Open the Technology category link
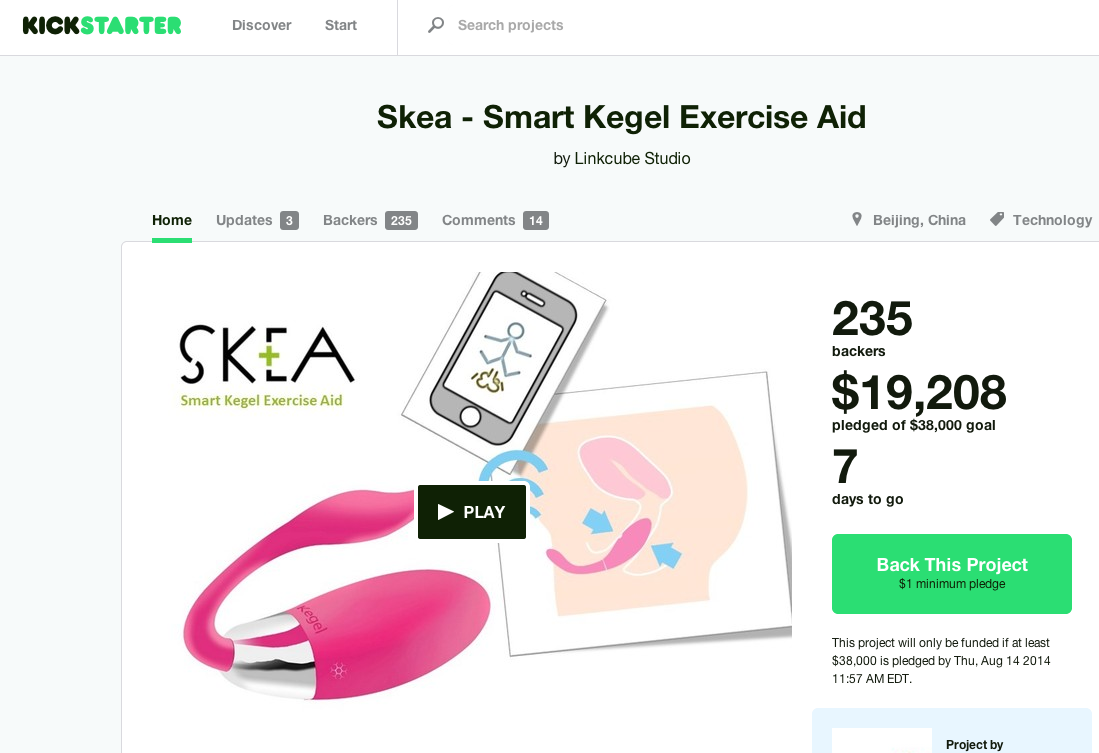Viewport: 1099px width, 753px height. (1052, 220)
